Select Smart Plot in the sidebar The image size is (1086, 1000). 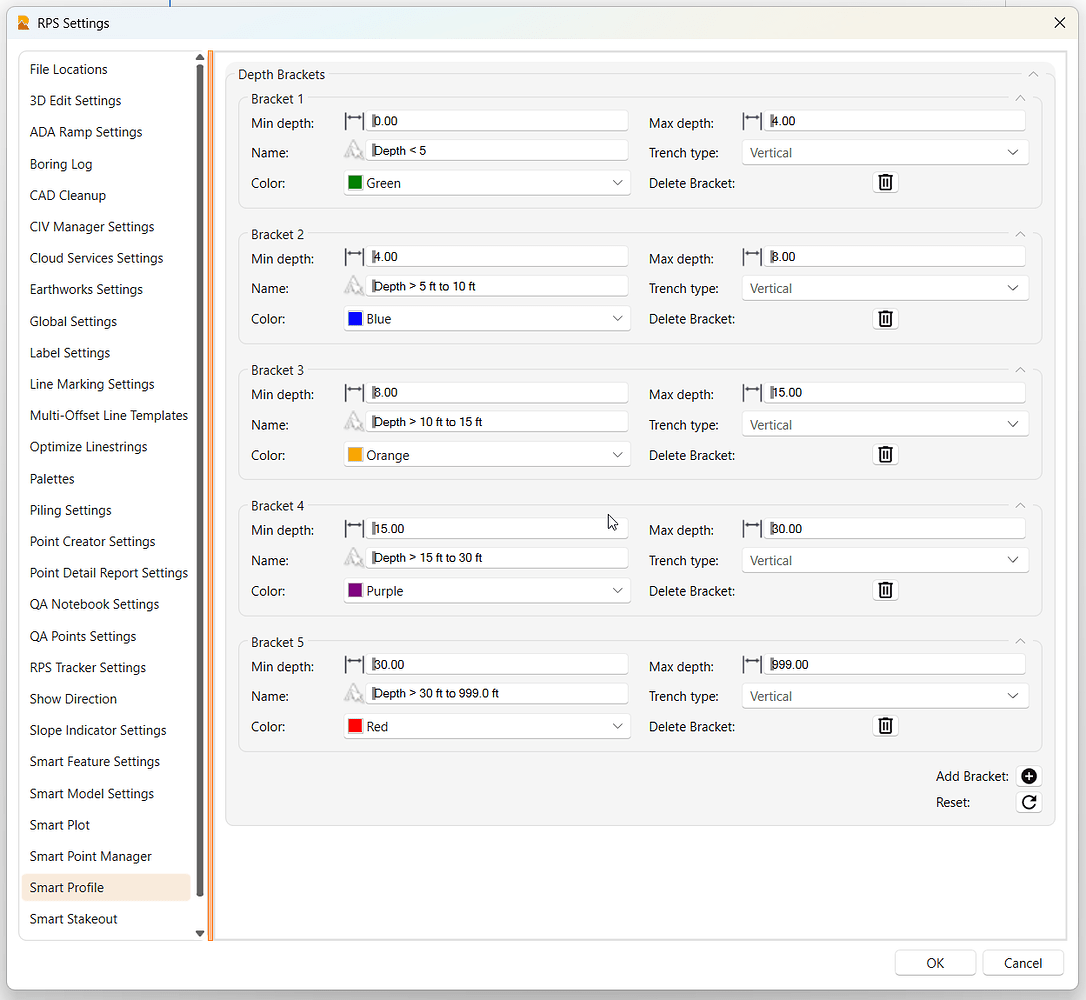[x=106, y=825]
